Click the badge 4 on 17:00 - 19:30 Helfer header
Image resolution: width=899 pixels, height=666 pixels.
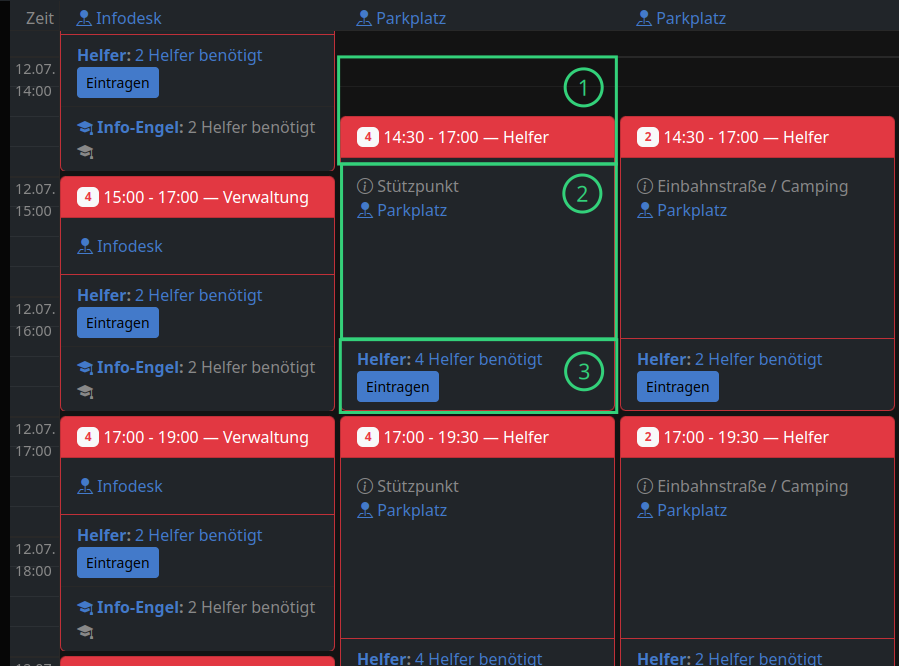point(367,437)
